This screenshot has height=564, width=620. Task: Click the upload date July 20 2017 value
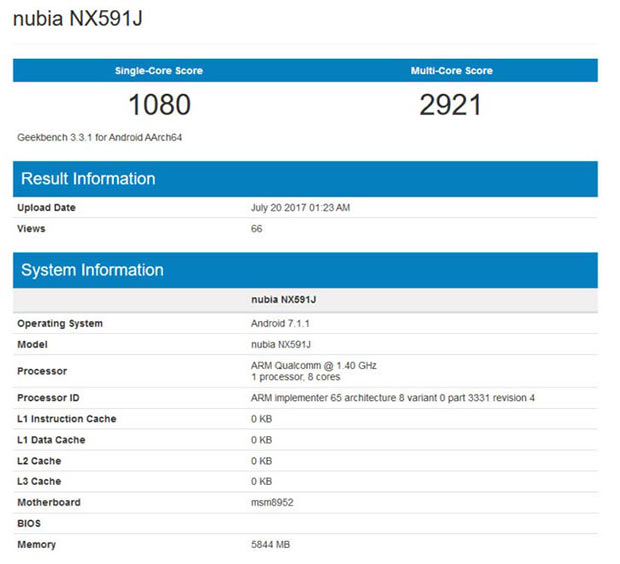coord(300,208)
